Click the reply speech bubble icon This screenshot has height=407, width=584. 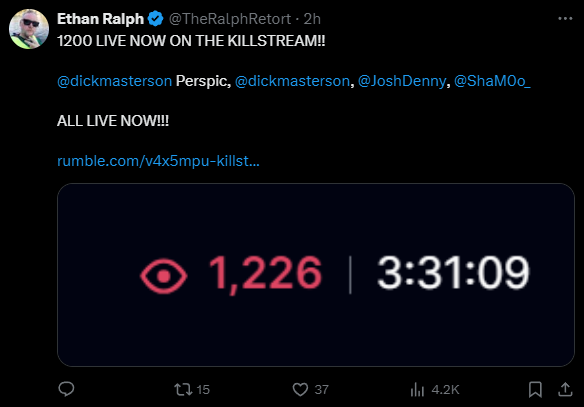(x=66, y=389)
